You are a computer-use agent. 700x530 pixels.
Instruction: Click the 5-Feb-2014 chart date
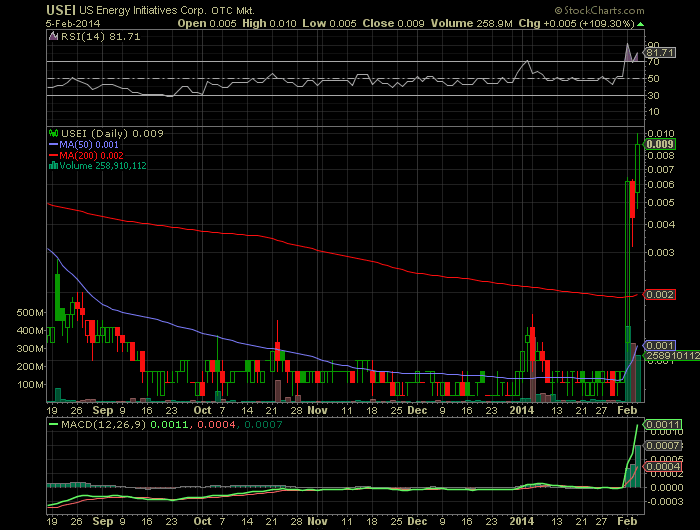(x=73, y=24)
